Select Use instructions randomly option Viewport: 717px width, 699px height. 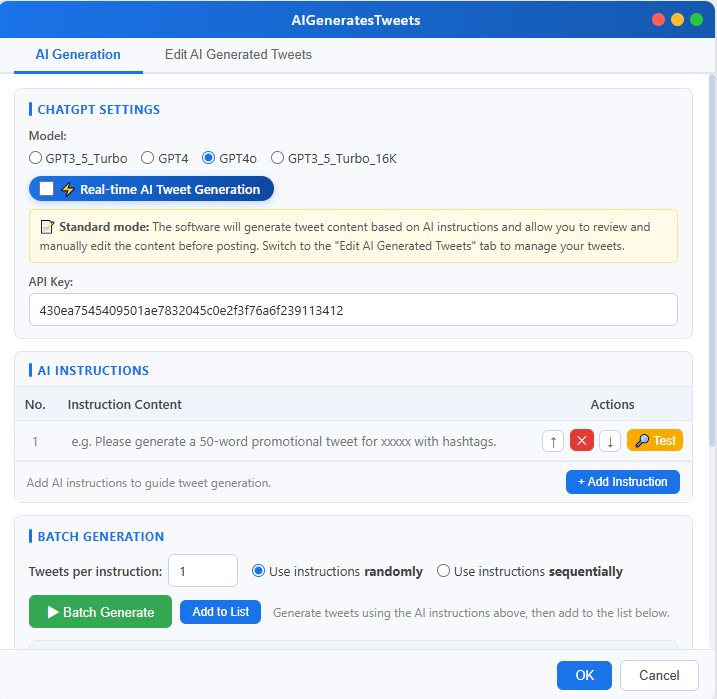(x=258, y=572)
